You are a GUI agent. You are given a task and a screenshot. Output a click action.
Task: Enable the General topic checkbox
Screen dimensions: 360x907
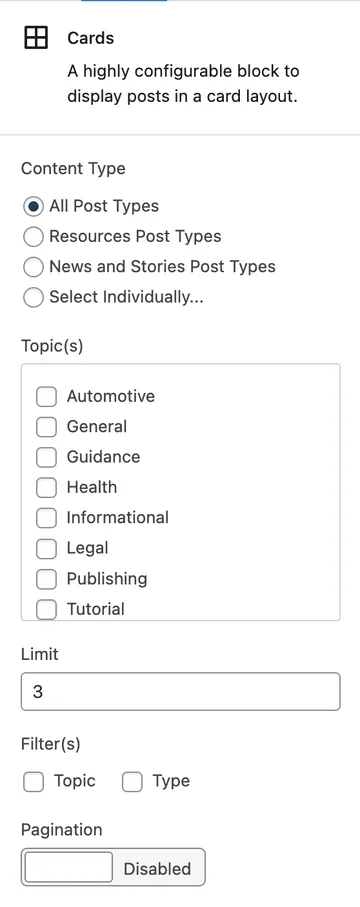point(46,427)
